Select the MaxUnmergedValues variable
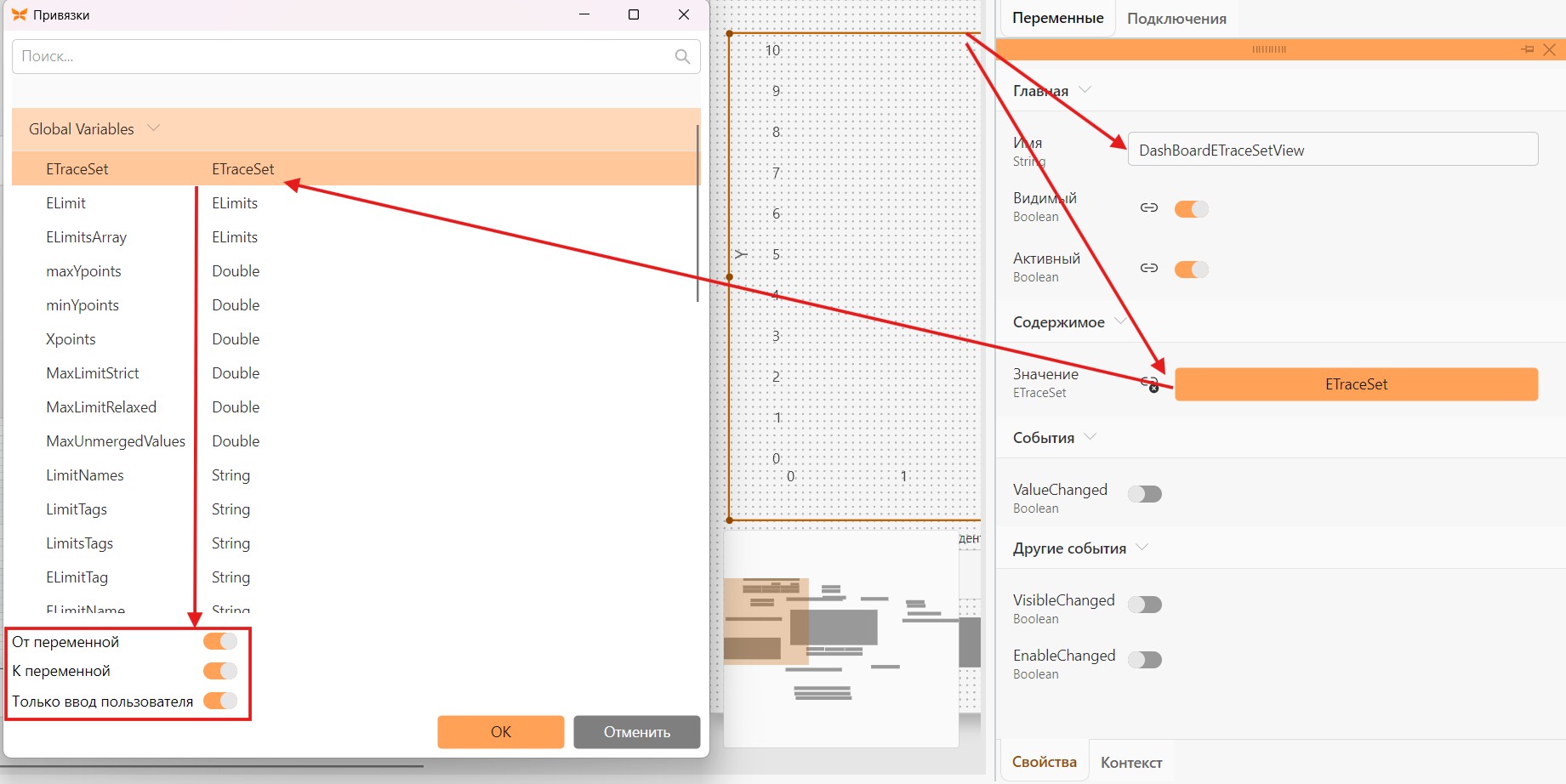 355,441
